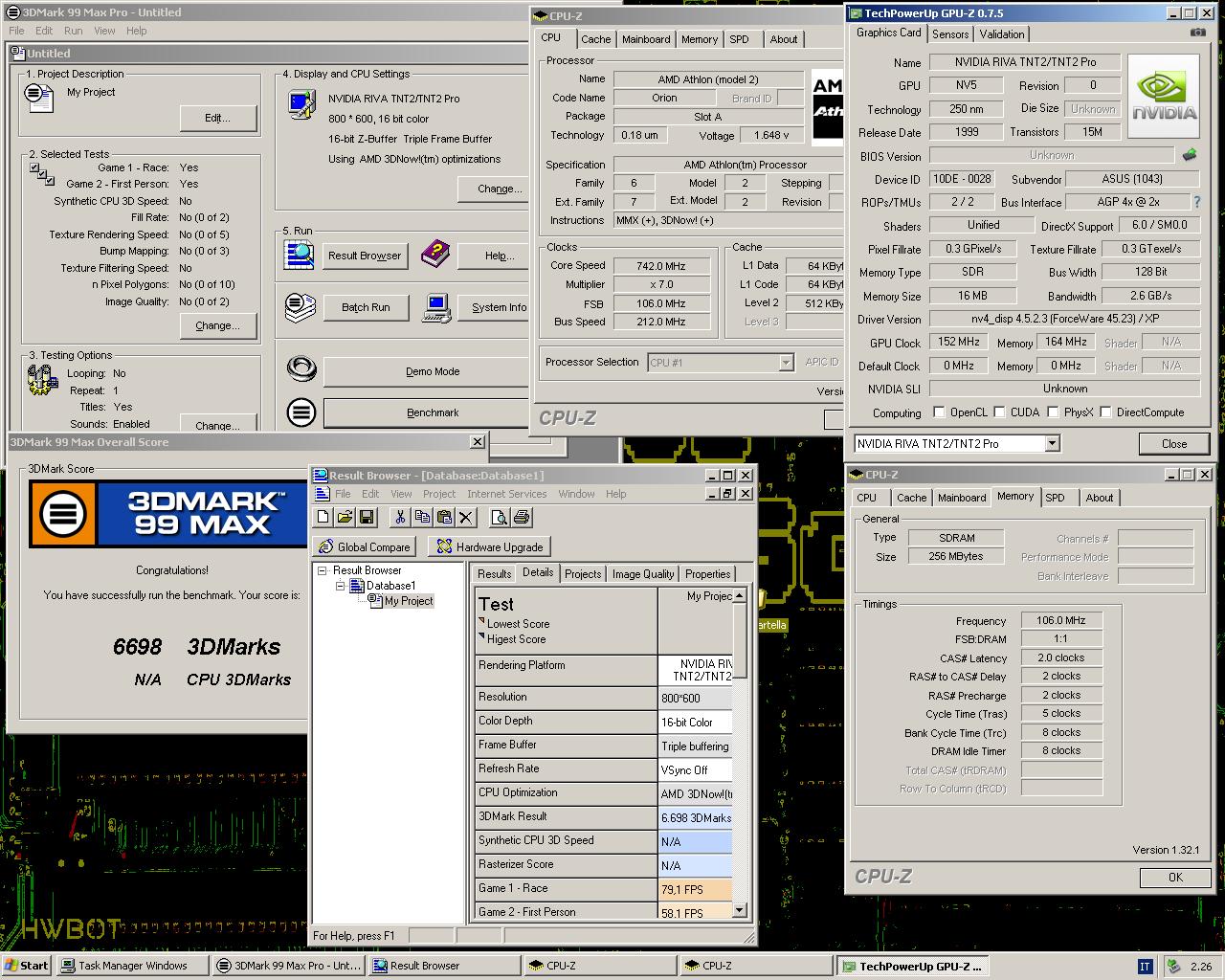
Task: Click the tray icon left of the clock
Action: [x=1174, y=966]
